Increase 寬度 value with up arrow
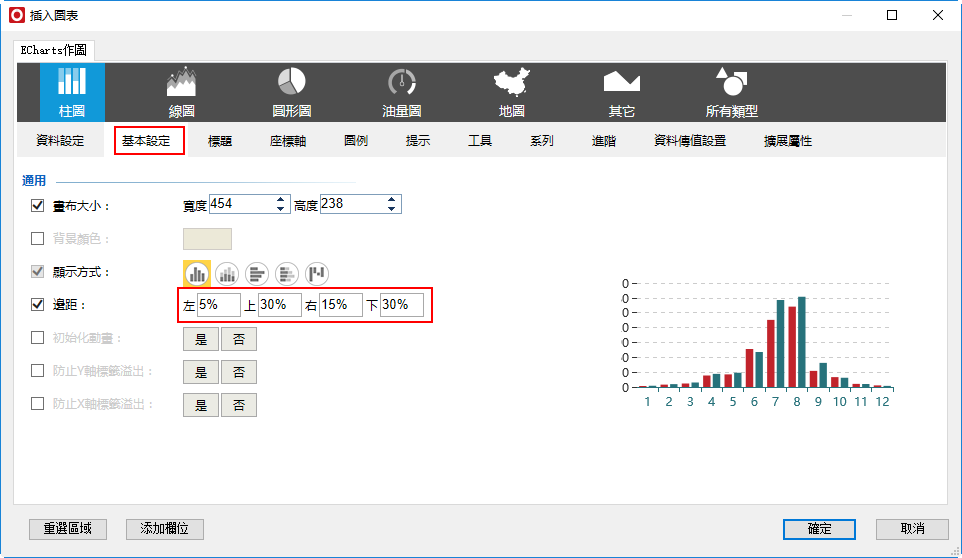Viewport: 962px width, 558px height. (x=280, y=199)
